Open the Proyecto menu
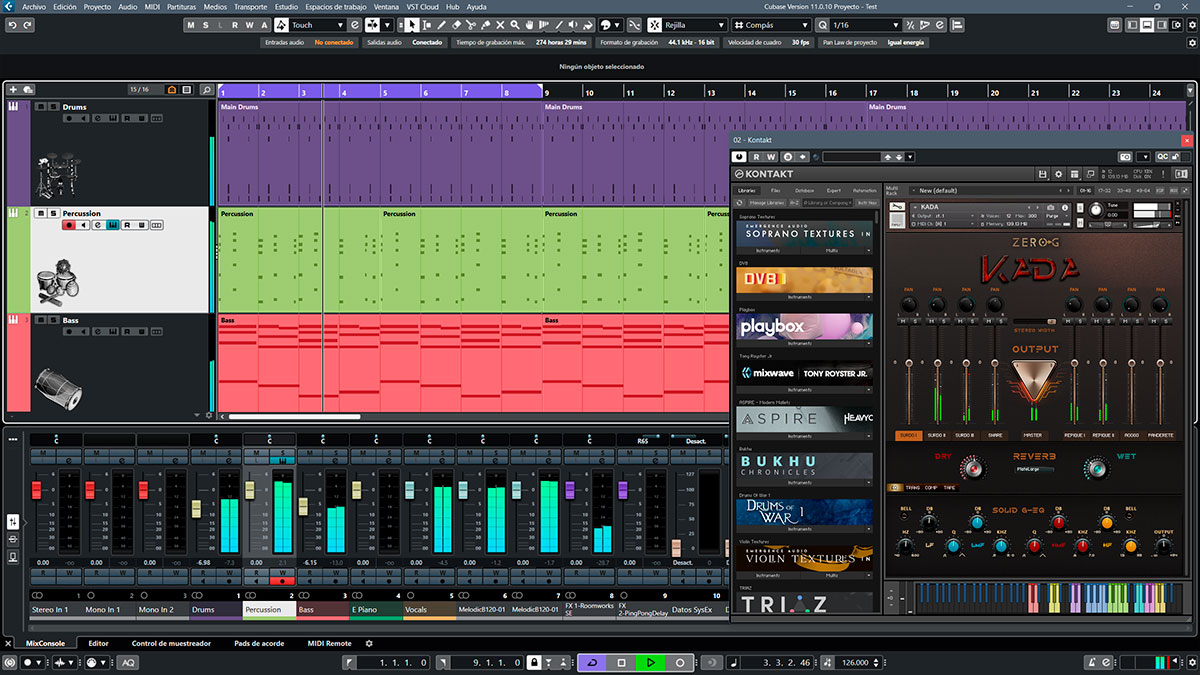The width and height of the screenshot is (1200, 675). point(97,6)
